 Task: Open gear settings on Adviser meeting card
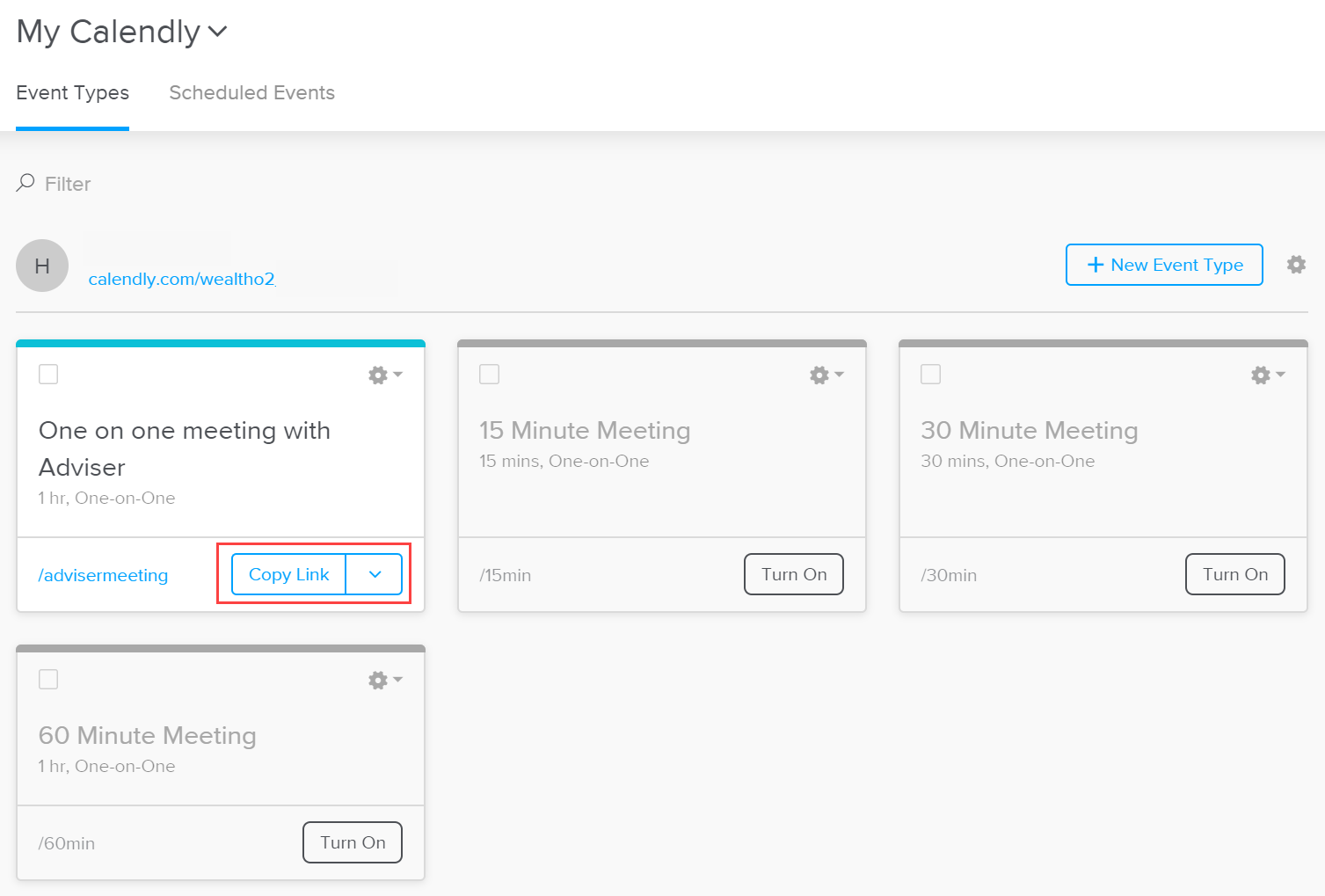(x=385, y=375)
